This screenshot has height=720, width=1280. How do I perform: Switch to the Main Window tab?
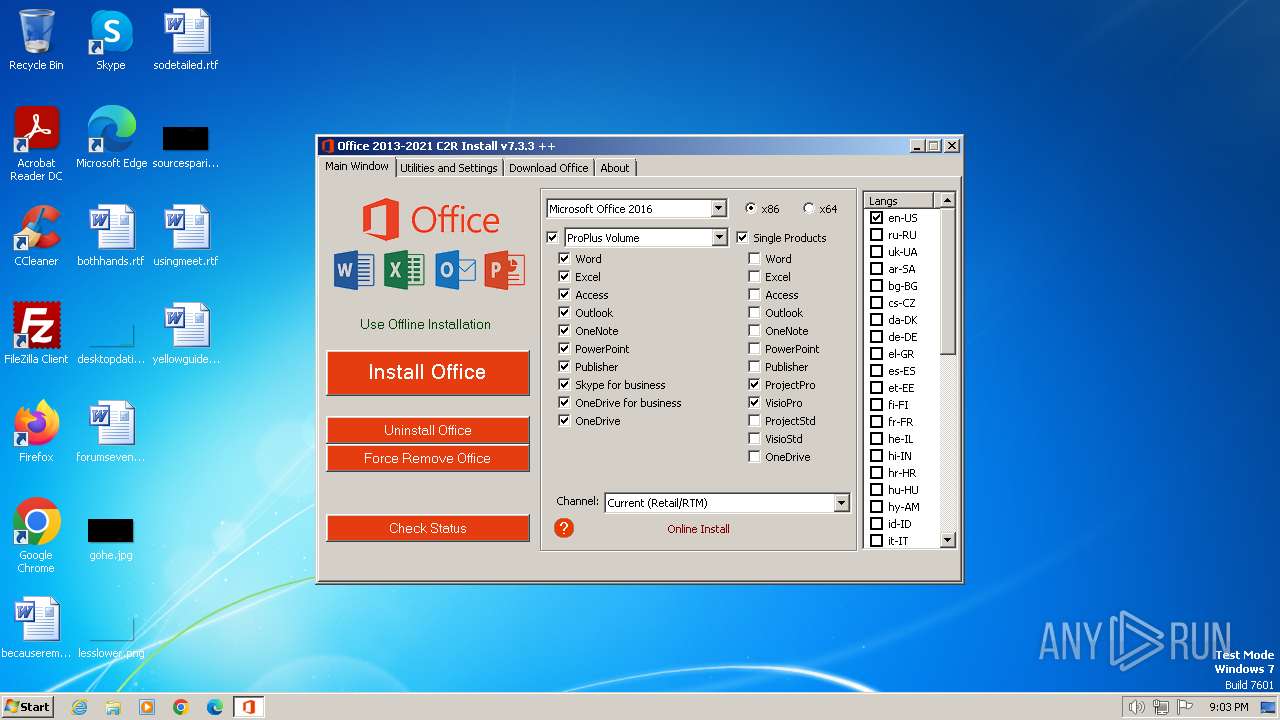point(357,167)
